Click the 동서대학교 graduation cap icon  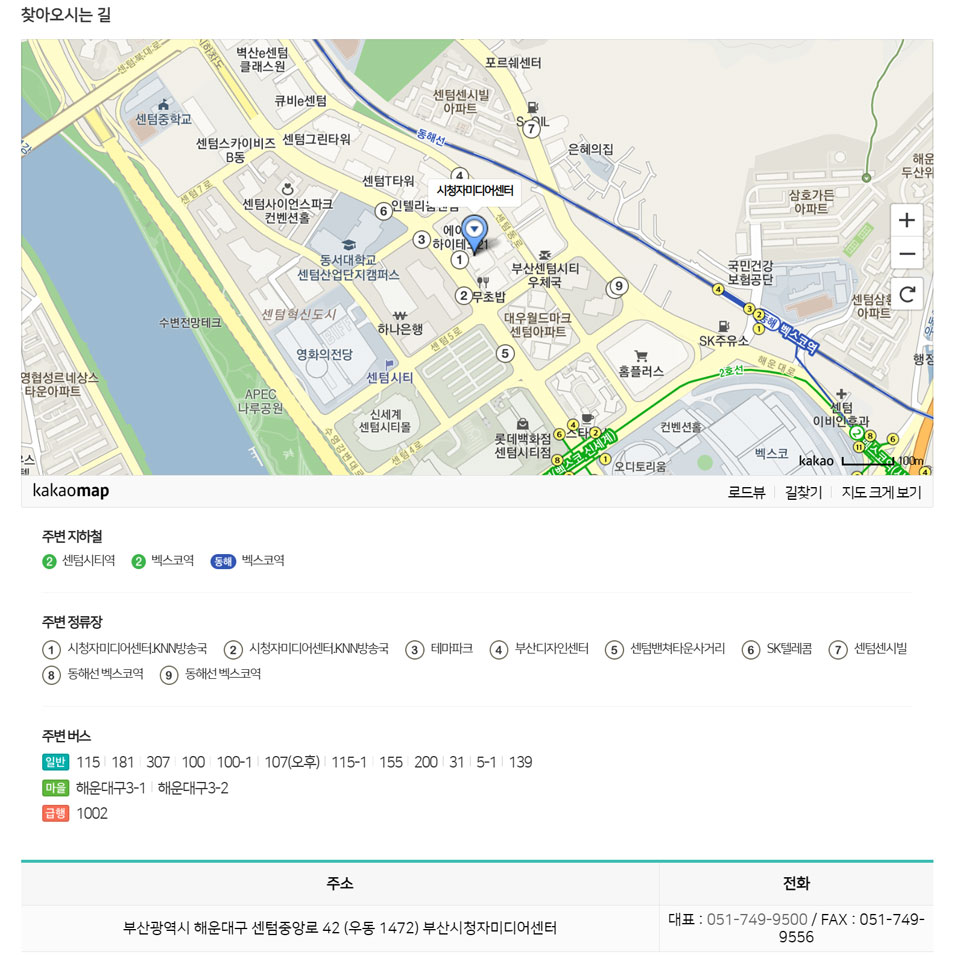348,245
